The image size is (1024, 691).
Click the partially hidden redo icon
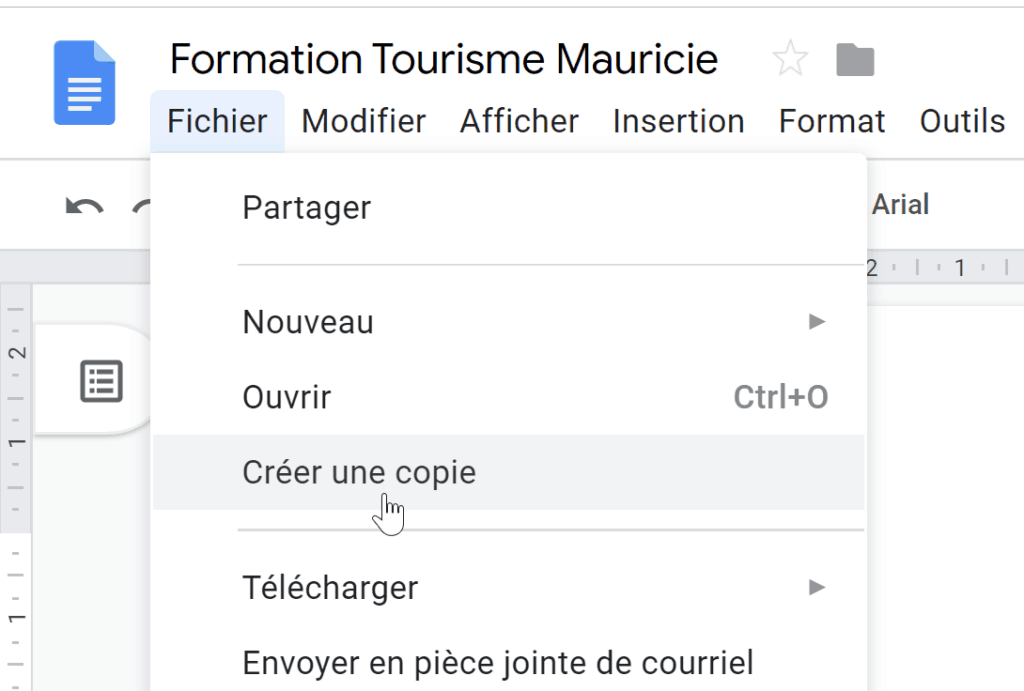click(142, 208)
